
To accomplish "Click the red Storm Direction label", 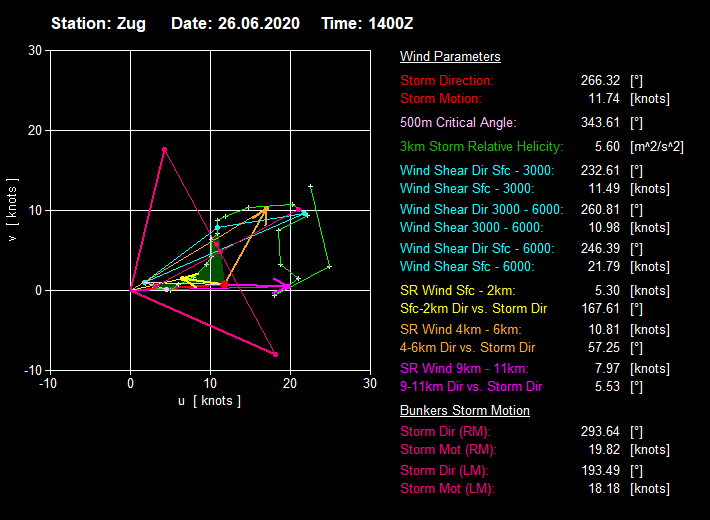I will (447, 81).
